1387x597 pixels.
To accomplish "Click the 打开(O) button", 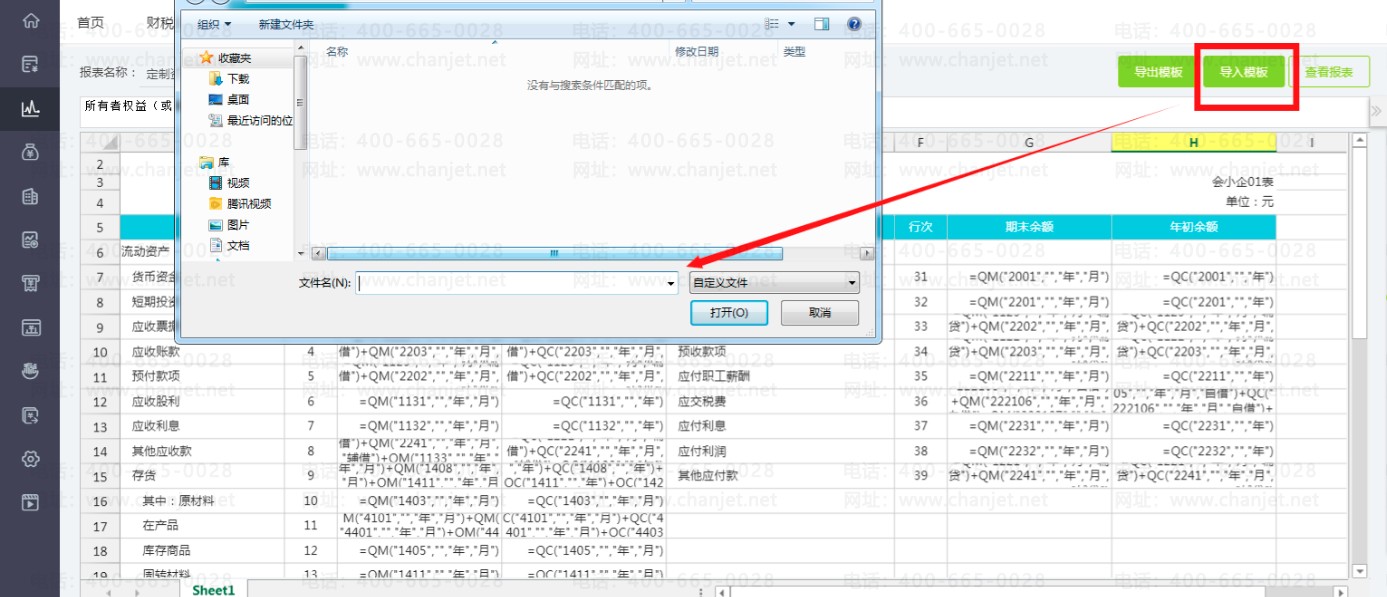I will tap(729, 313).
